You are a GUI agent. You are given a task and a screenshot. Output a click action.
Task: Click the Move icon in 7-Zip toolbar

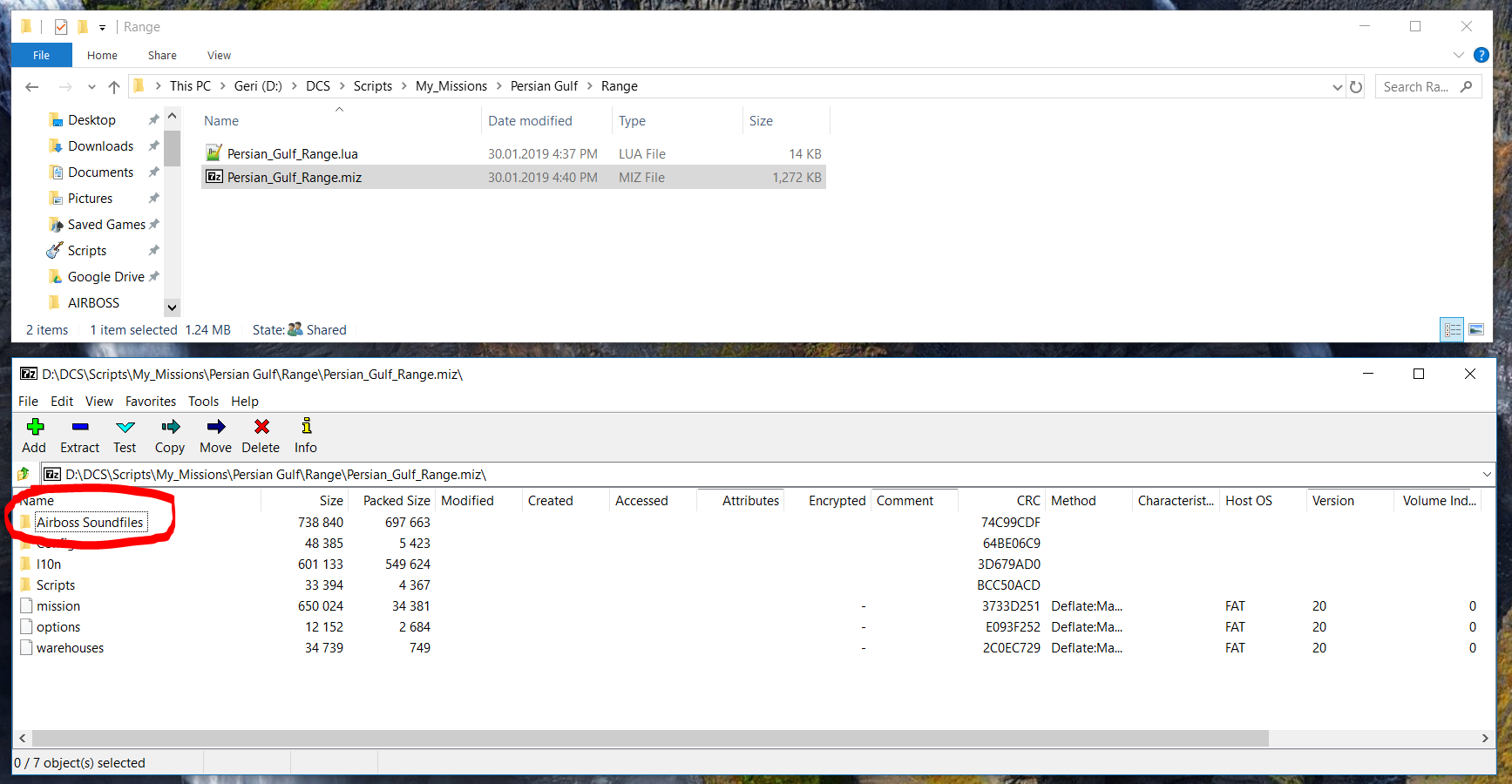click(215, 427)
